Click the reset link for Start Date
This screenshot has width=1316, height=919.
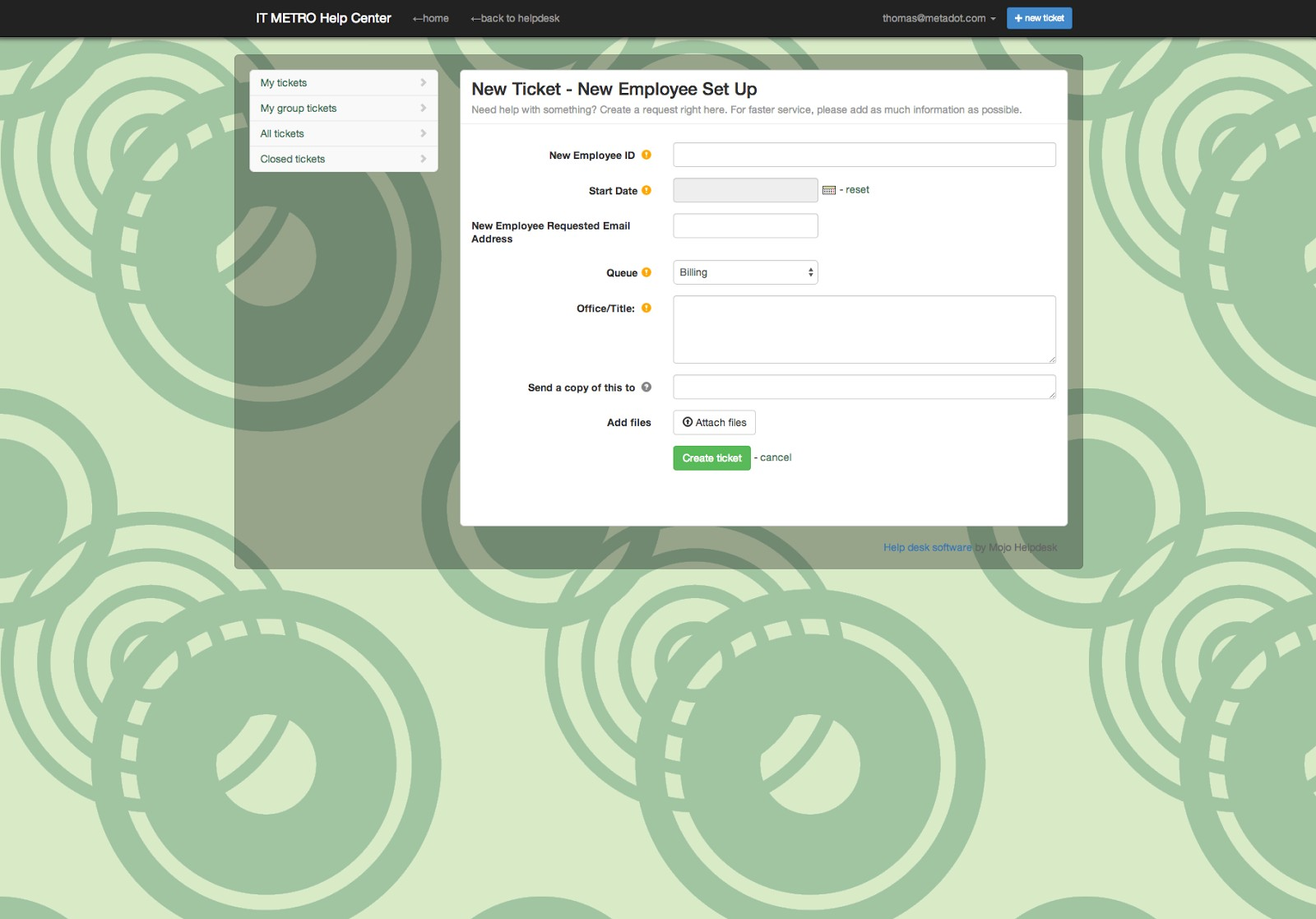(x=857, y=190)
